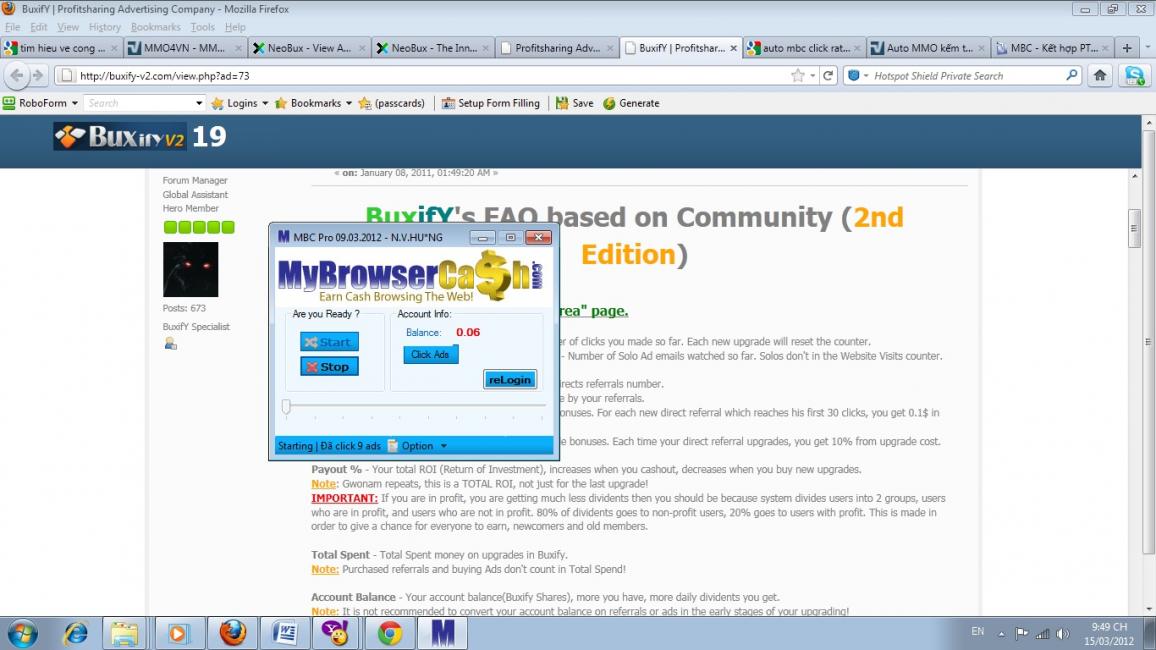Open the (passcards) RoboForm item
The width and height of the screenshot is (1156, 650).
pyautogui.click(x=391, y=103)
